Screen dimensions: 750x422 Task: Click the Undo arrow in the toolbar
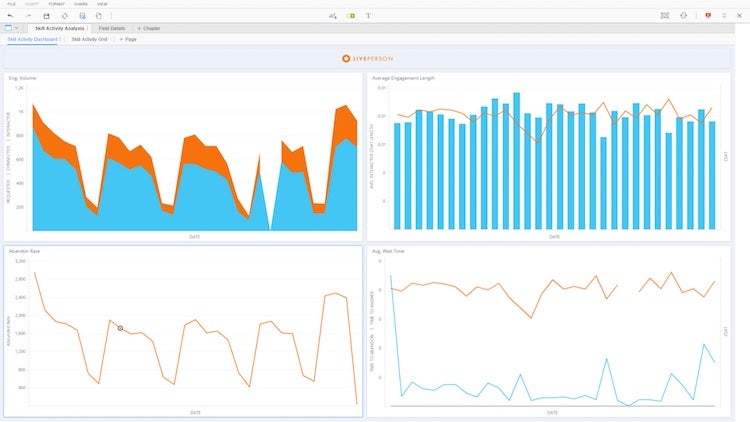(11, 16)
